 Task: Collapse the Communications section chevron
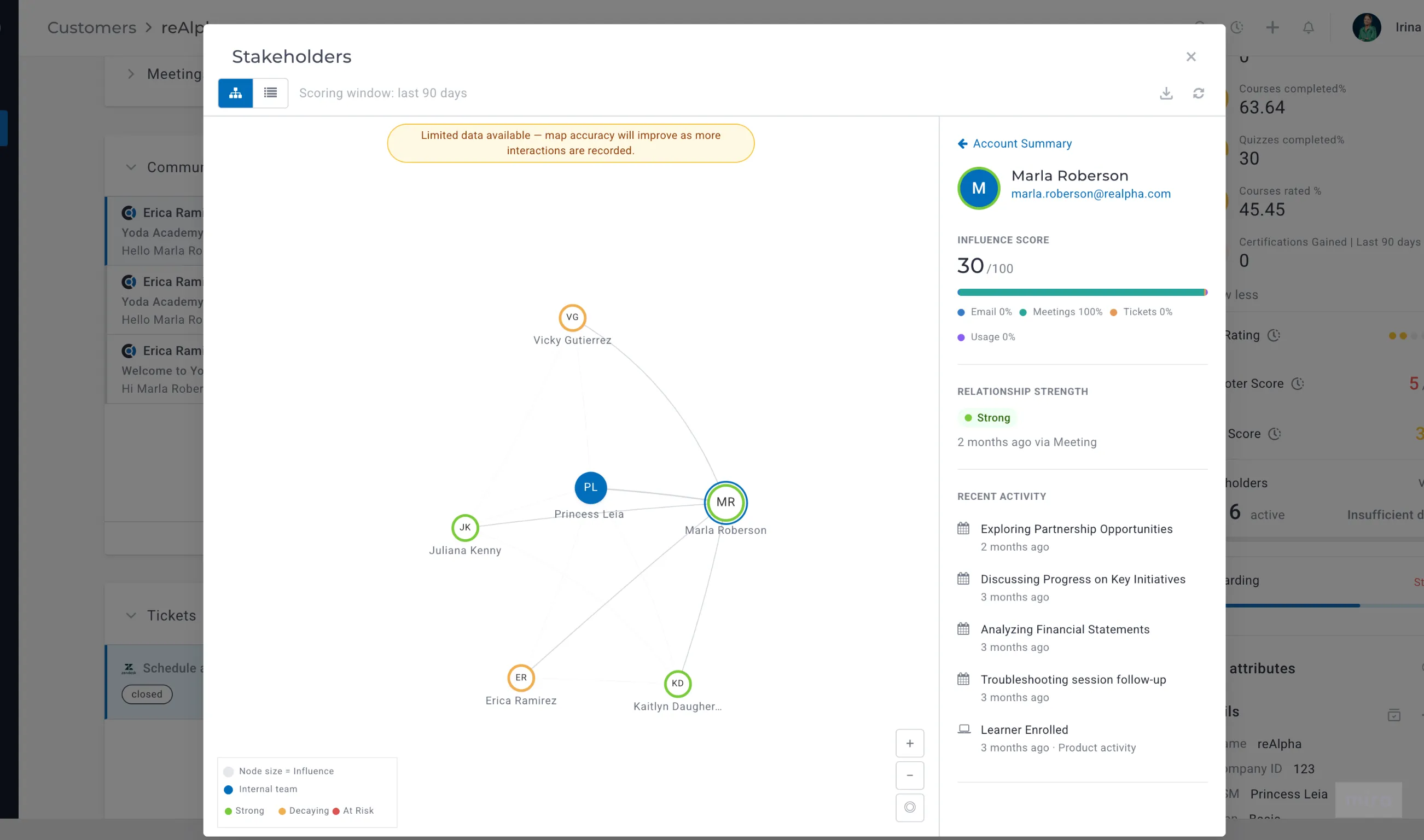coord(131,167)
